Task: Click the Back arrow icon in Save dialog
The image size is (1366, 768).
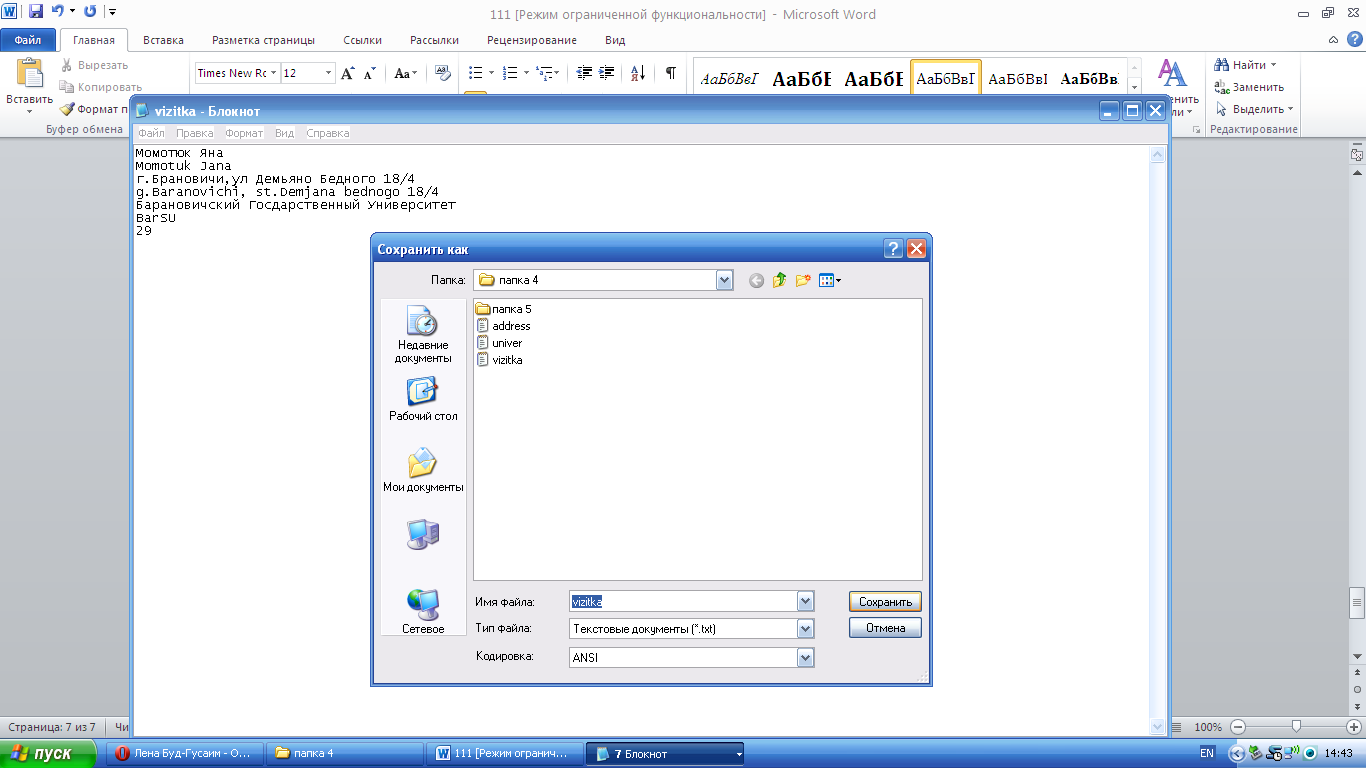Action: (756, 281)
